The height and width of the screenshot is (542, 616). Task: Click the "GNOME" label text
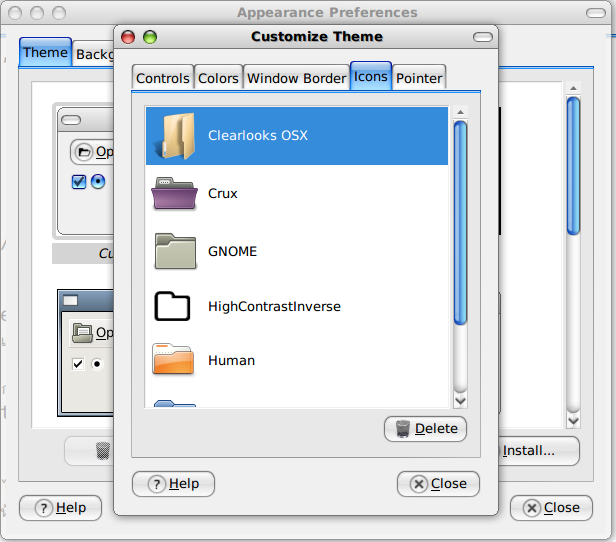pyautogui.click(x=233, y=251)
